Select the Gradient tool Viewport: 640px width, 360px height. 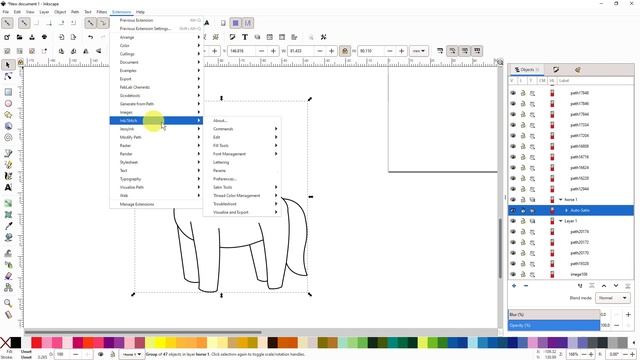[x=8, y=203]
